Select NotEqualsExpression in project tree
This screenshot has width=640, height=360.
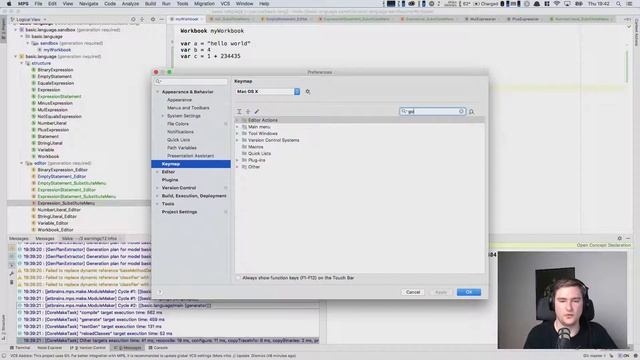click(59, 116)
